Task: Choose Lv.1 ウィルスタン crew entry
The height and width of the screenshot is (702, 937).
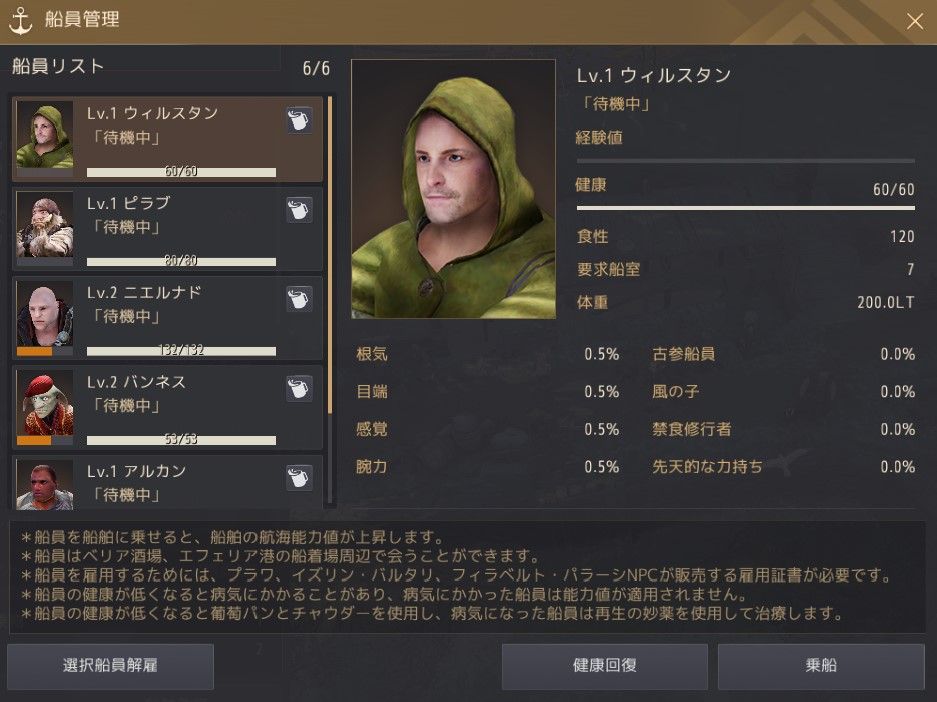Action: pos(167,139)
